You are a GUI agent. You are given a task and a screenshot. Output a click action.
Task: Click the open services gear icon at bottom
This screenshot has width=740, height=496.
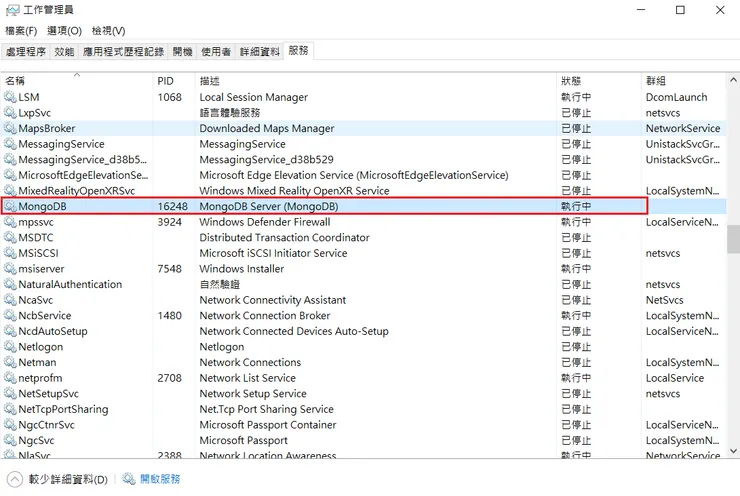coord(129,480)
